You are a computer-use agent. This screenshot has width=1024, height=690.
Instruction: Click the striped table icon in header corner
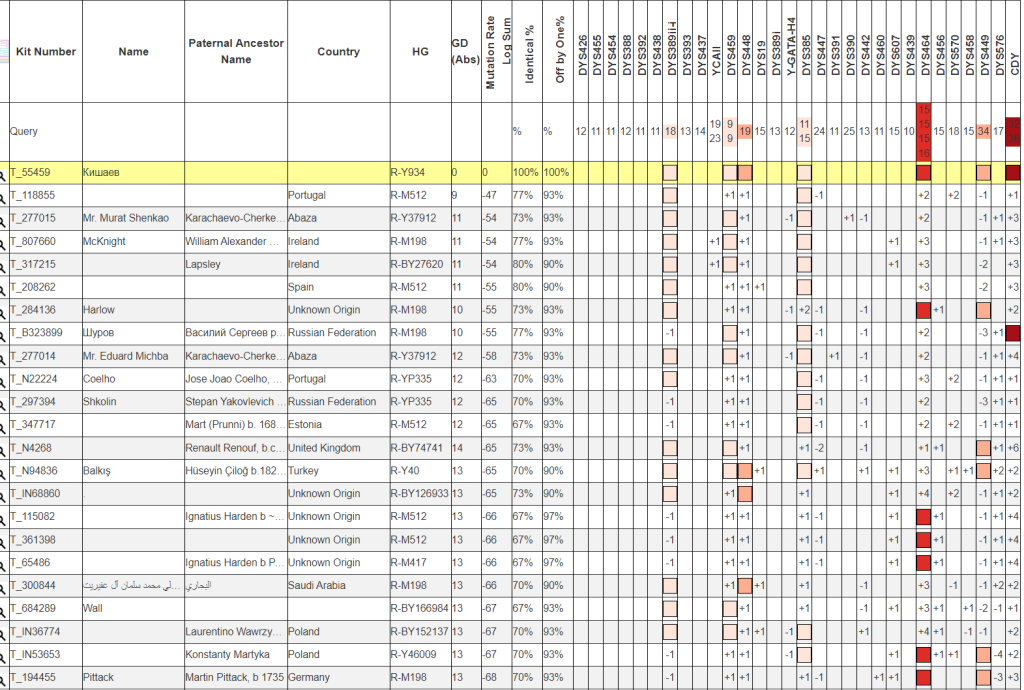tap(4, 51)
